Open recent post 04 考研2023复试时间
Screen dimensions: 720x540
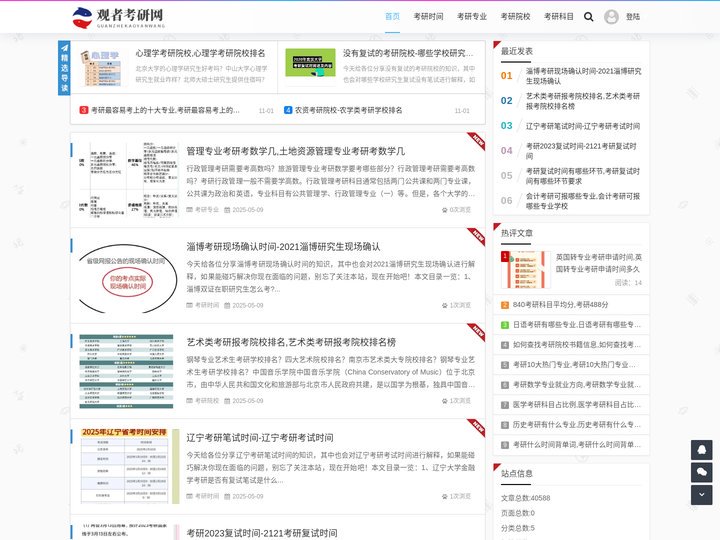pos(581,151)
